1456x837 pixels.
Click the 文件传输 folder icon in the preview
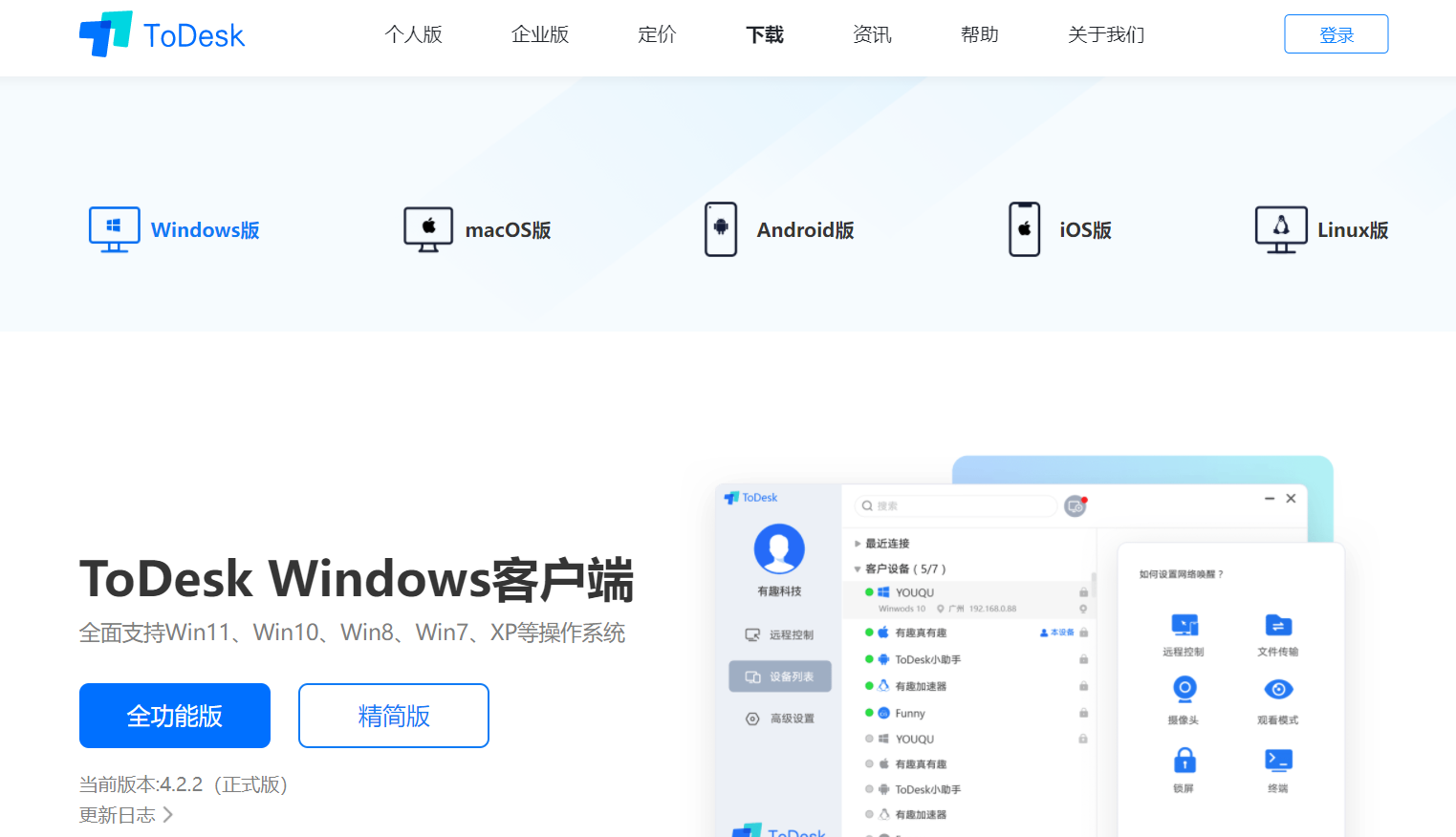click(x=1278, y=626)
